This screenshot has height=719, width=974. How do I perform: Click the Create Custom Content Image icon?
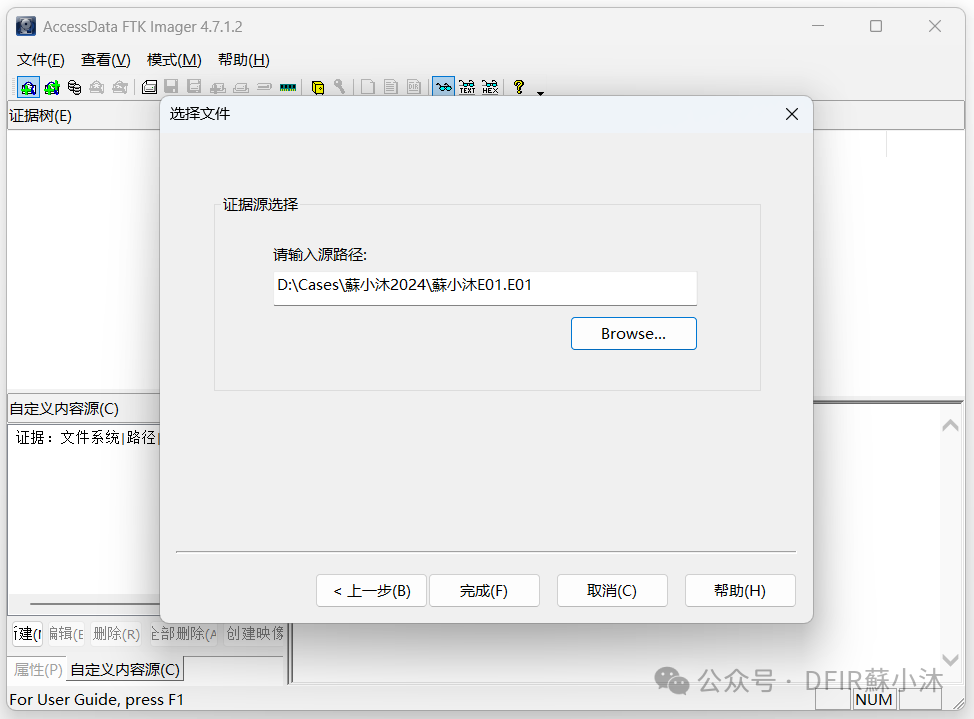tap(241, 88)
